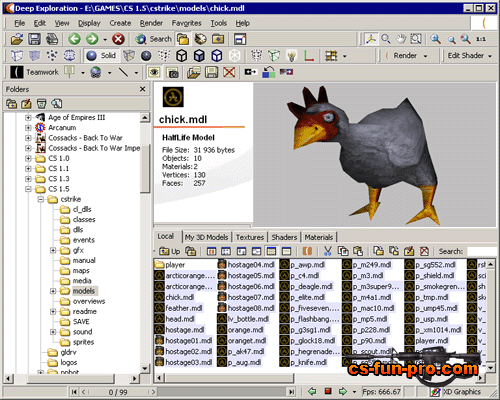Toggle the rotate axis view tool
500x400 pixels.
pyautogui.click(x=371, y=39)
